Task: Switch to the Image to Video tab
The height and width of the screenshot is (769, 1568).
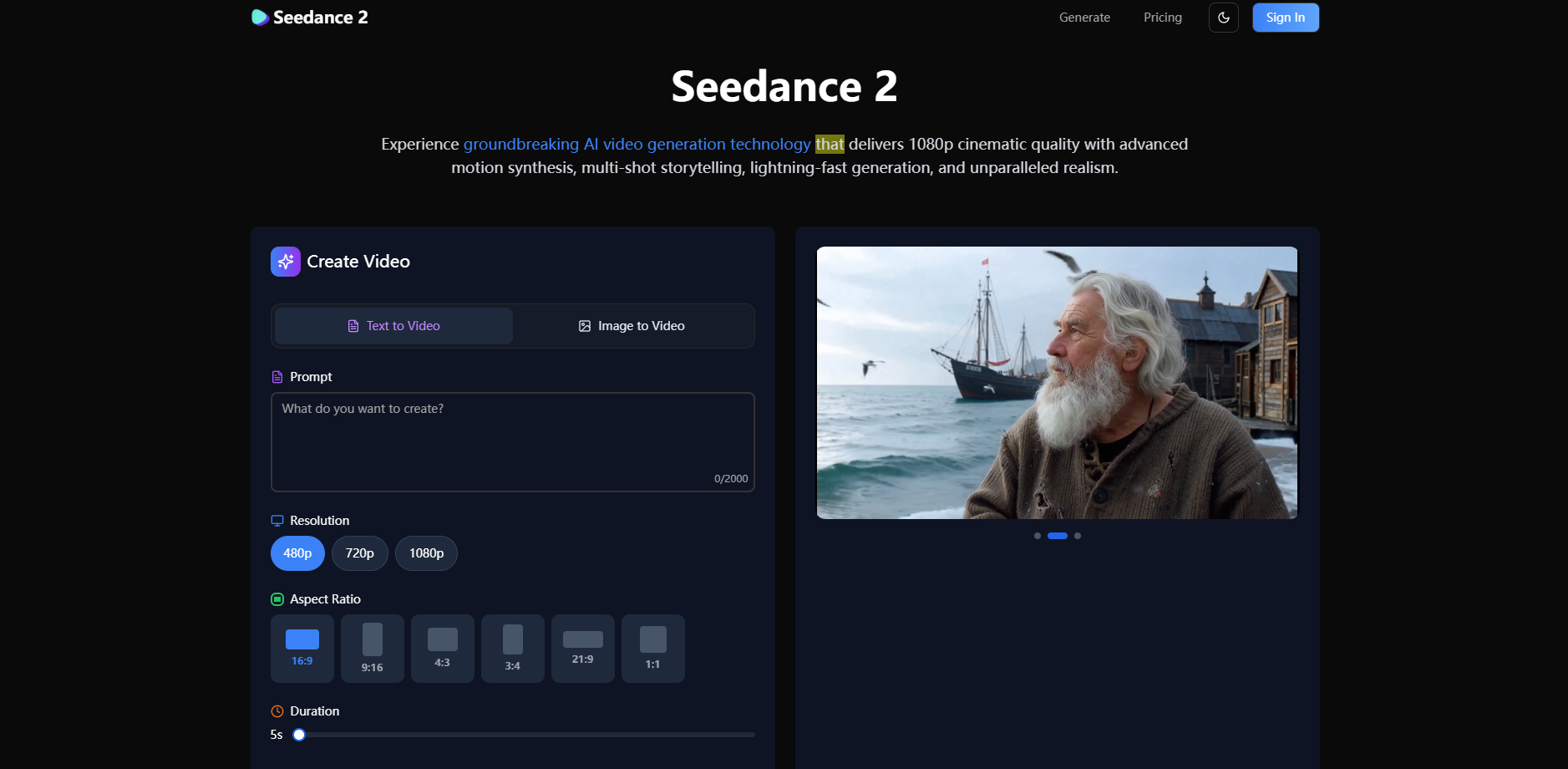Action: (632, 326)
